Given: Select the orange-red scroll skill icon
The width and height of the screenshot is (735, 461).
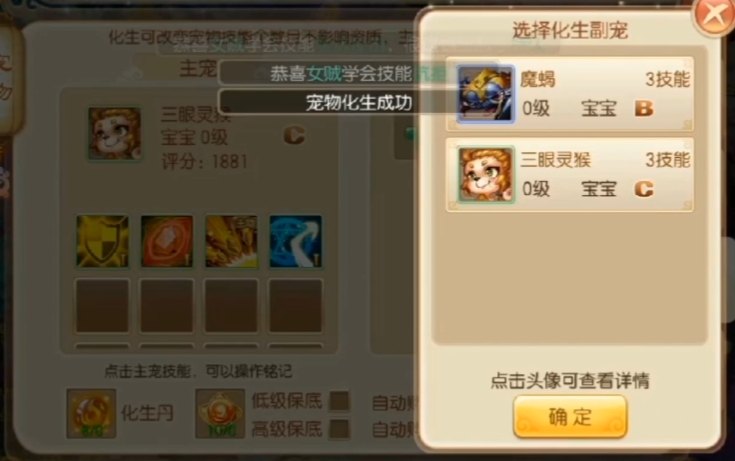Looking at the screenshot, I should click(167, 242).
